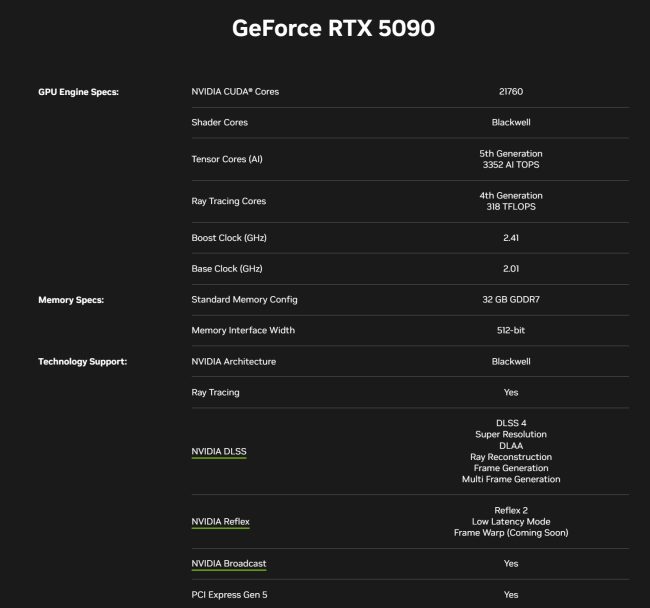650x608 pixels.
Task: Open the NVIDIA Reflex link
Action: tap(221, 521)
